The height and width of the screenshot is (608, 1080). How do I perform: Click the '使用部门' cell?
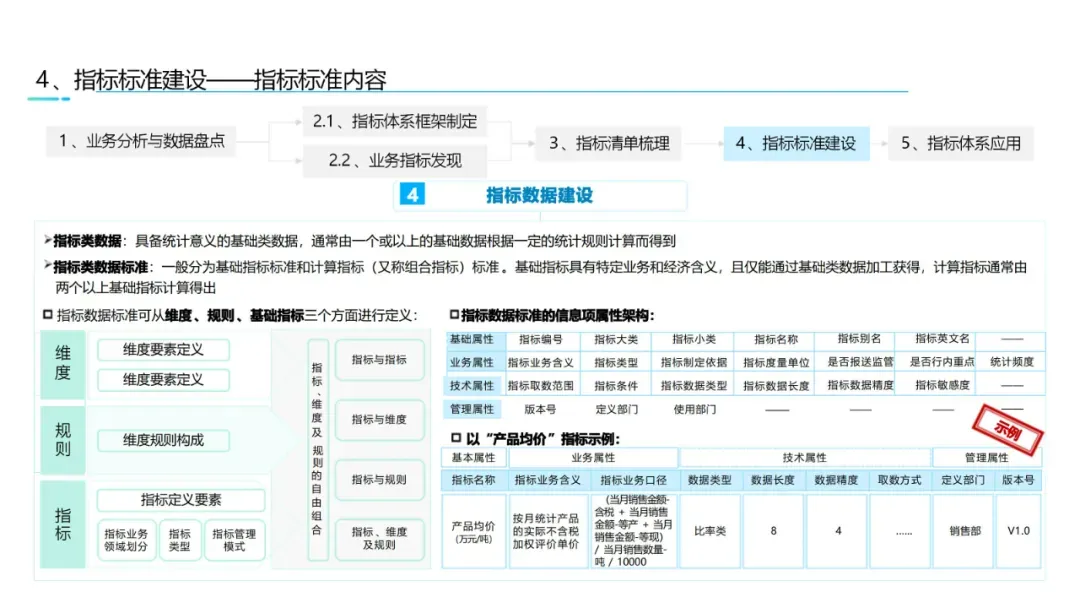pyautogui.click(x=694, y=409)
